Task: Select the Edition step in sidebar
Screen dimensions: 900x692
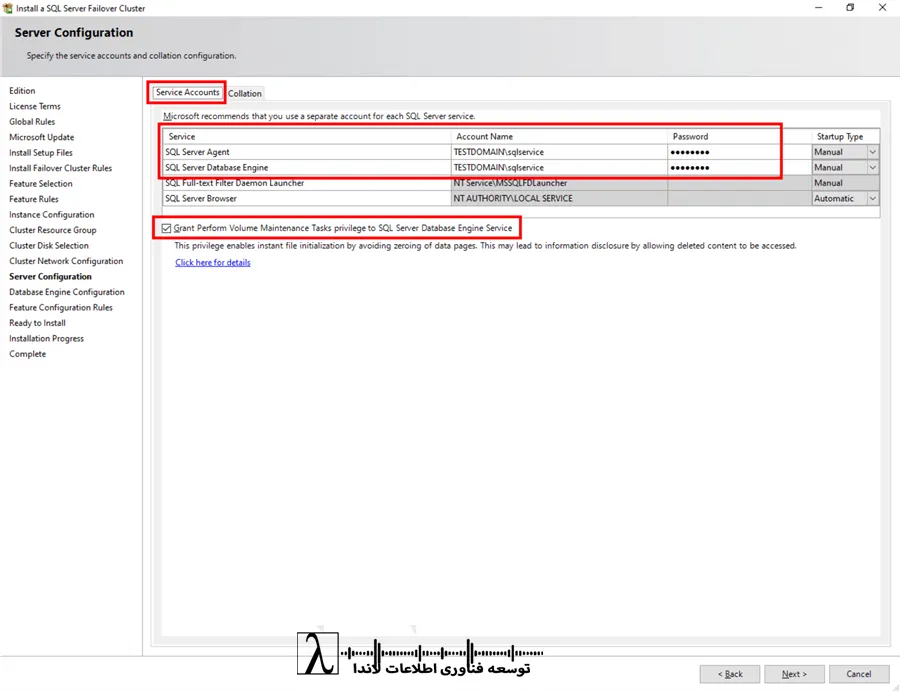Action: click(22, 91)
